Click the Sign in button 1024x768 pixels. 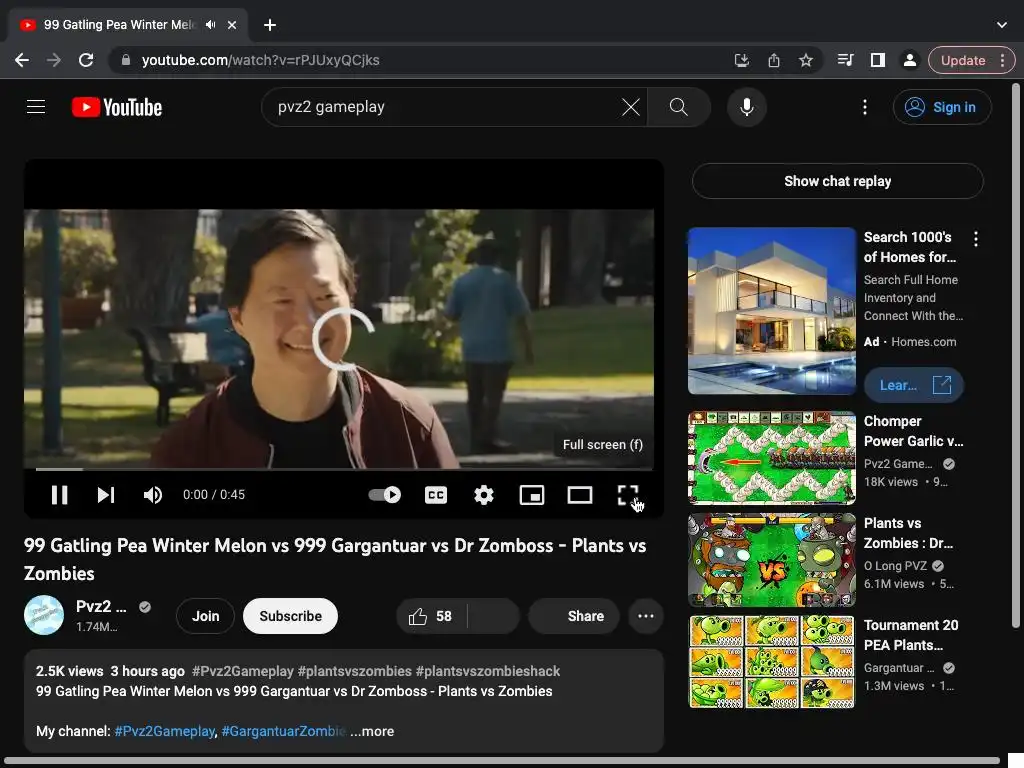coord(942,106)
